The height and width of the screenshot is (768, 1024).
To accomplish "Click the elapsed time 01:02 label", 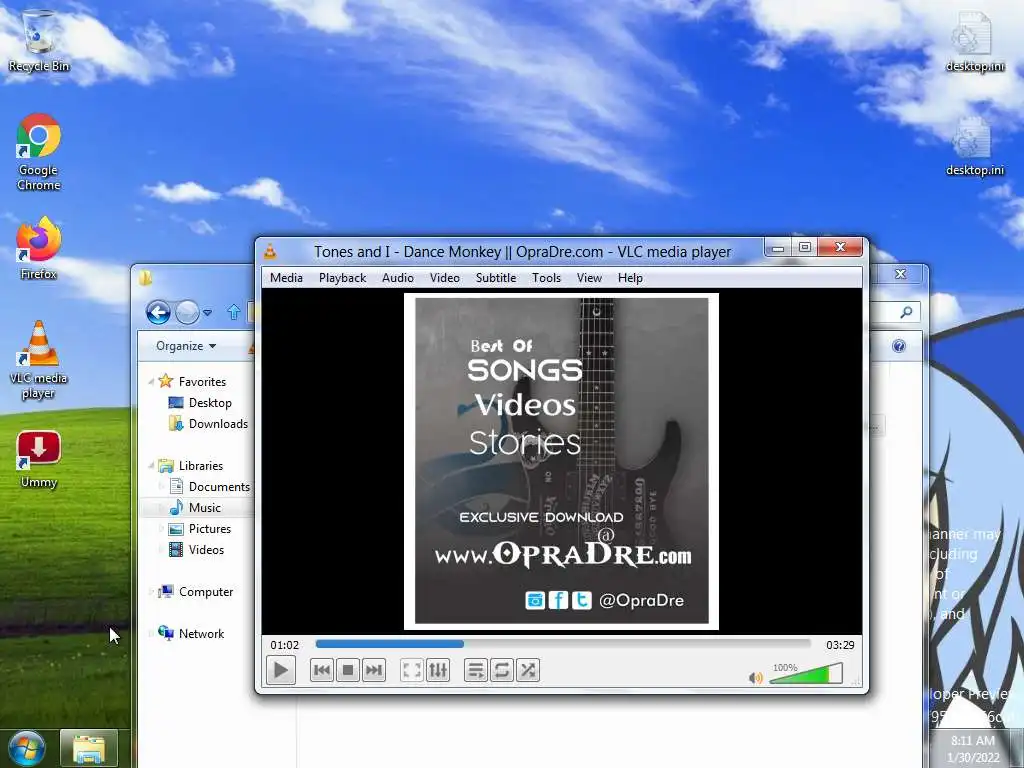I will coord(285,645).
